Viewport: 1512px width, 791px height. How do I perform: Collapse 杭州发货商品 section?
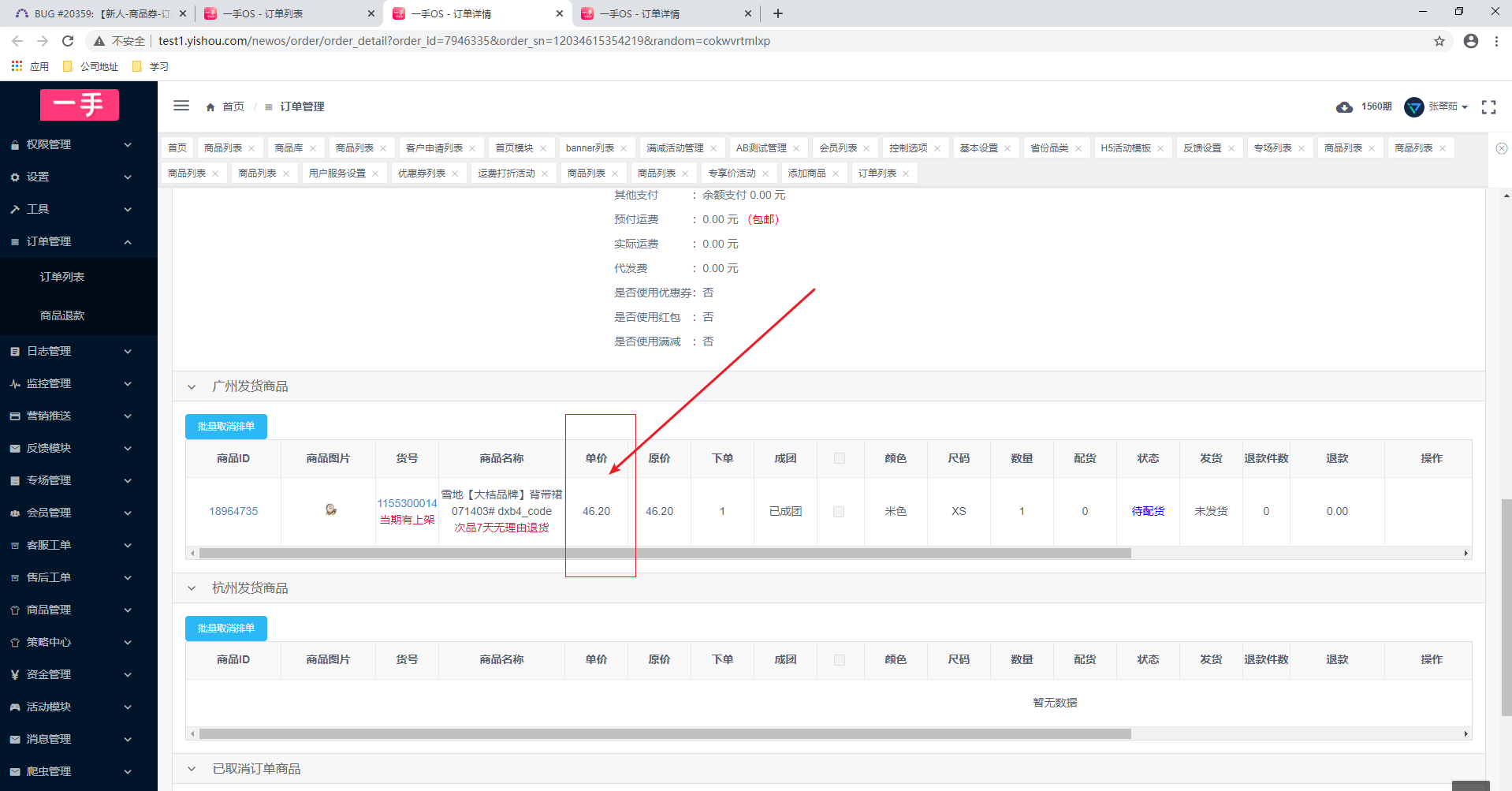192,588
